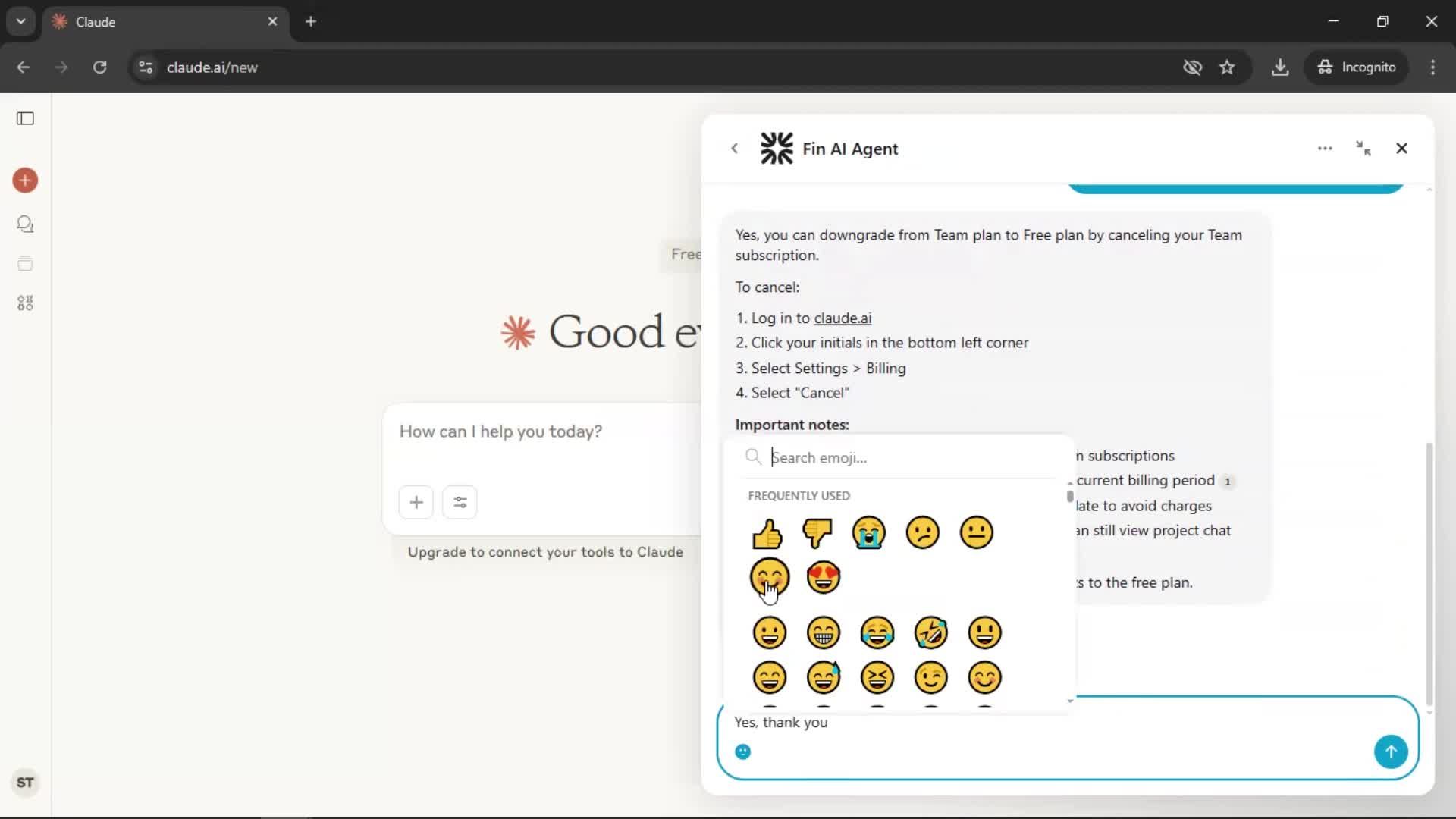Screen dimensions: 1456x819
Task: Reload the claude.ai page
Action: [99, 67]
